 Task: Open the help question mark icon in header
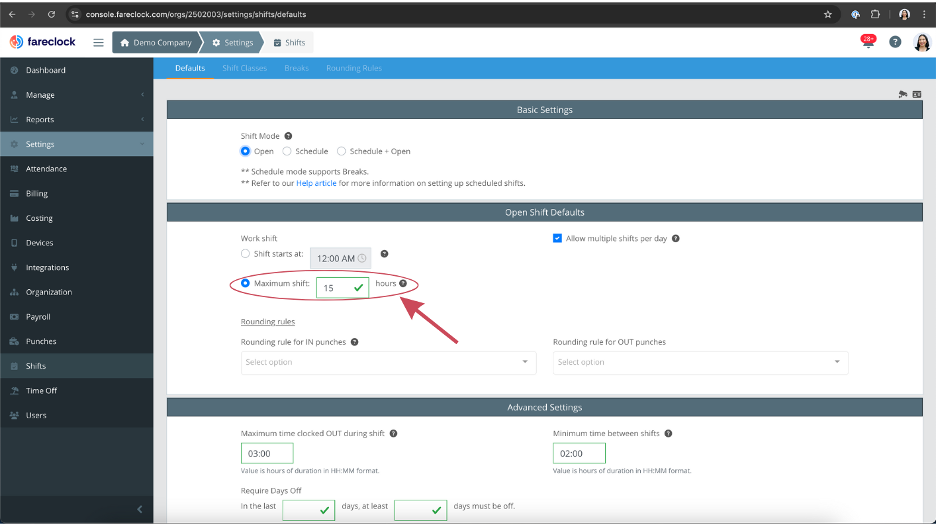tap(895, 42)
